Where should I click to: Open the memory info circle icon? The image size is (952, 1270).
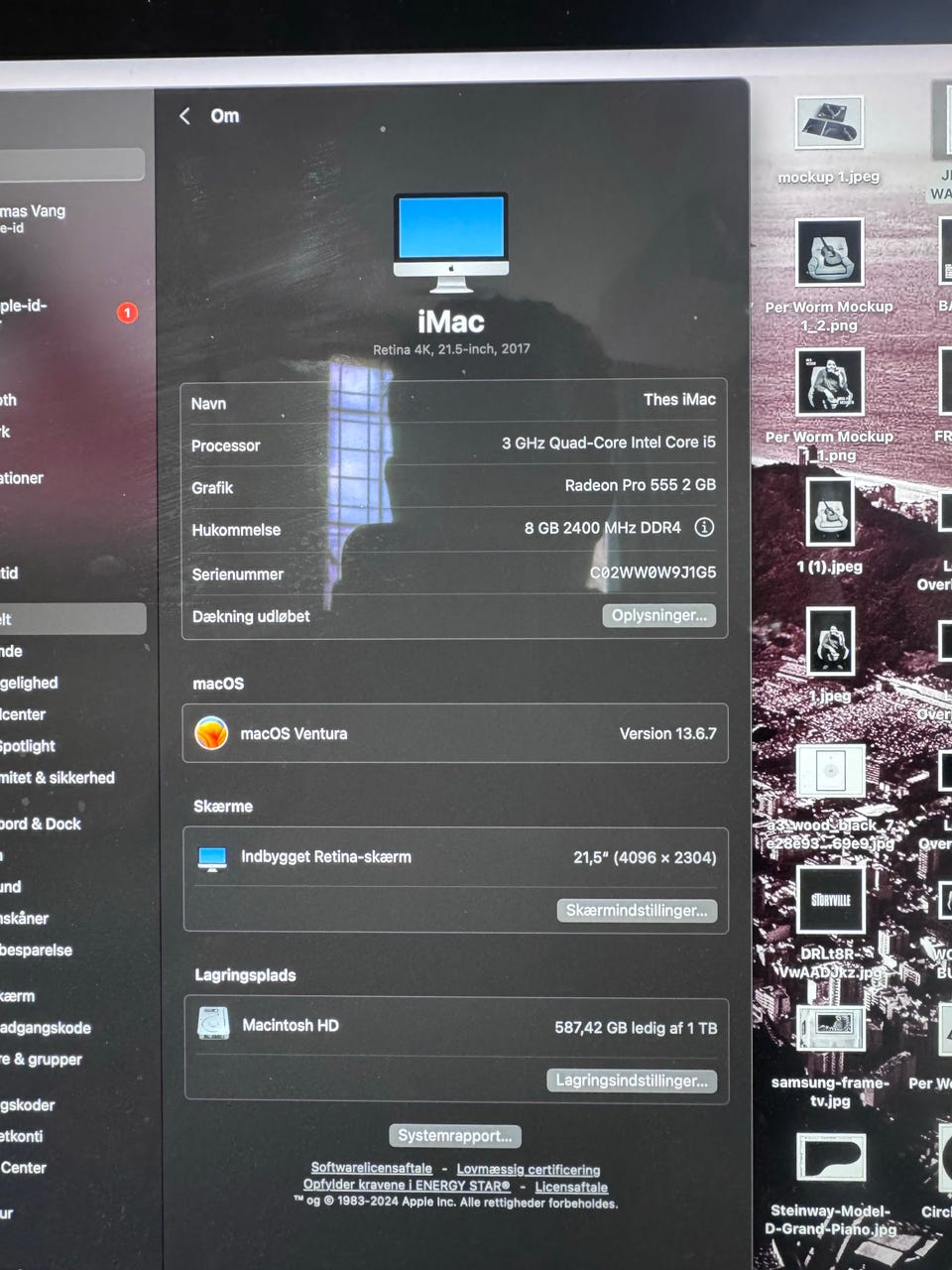[x=704, y=528]
